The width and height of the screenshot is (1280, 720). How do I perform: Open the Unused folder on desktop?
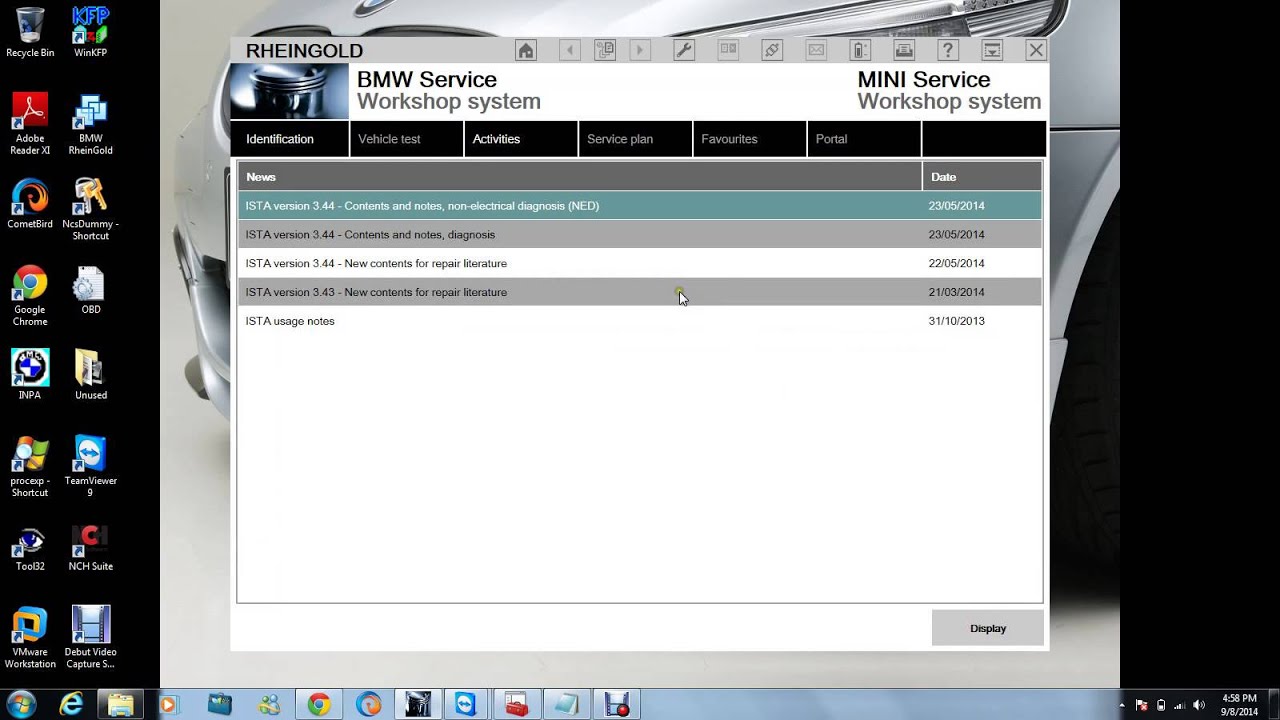click(90, 375)
